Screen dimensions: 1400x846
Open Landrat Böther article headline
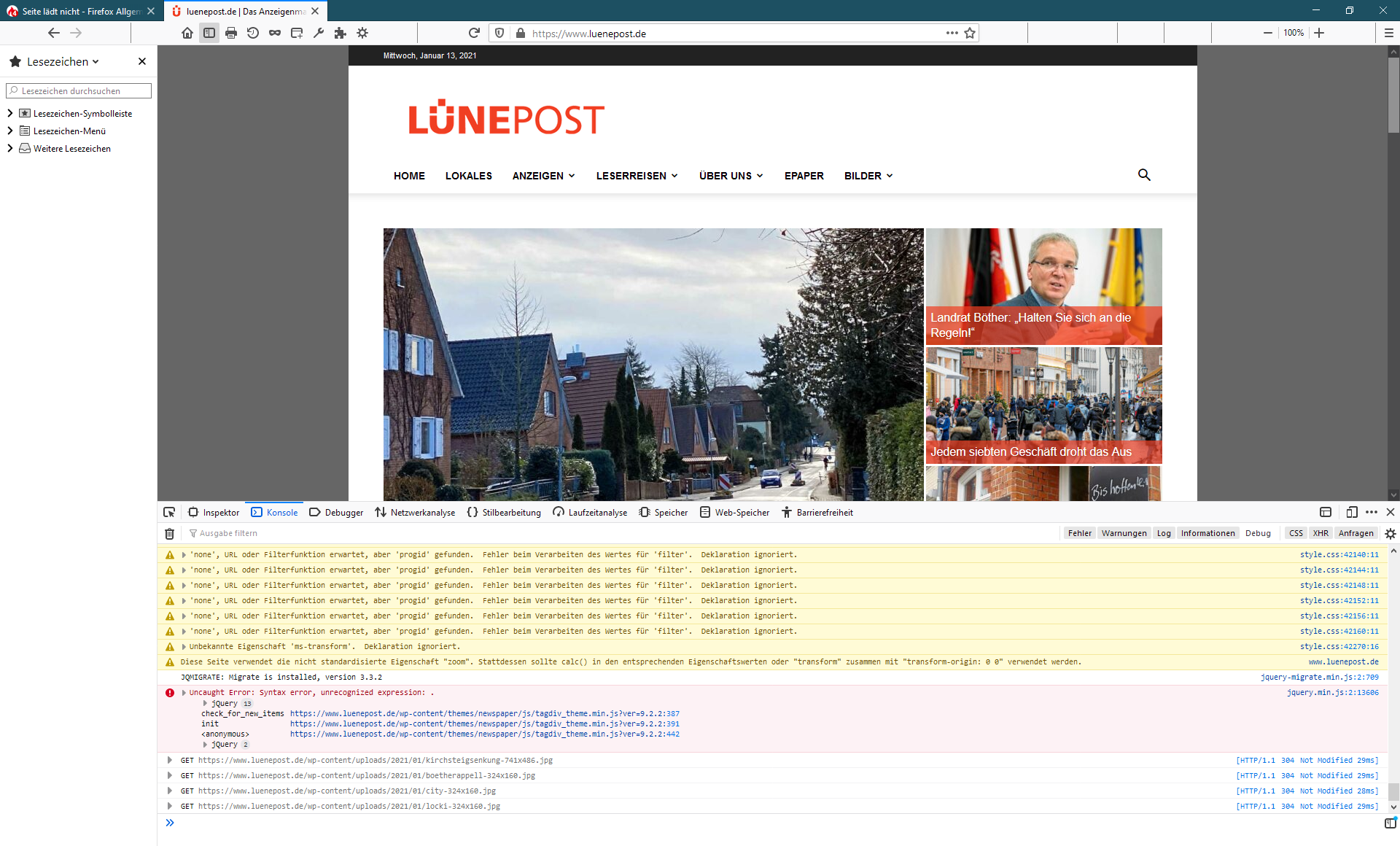tap(1030, 325)
